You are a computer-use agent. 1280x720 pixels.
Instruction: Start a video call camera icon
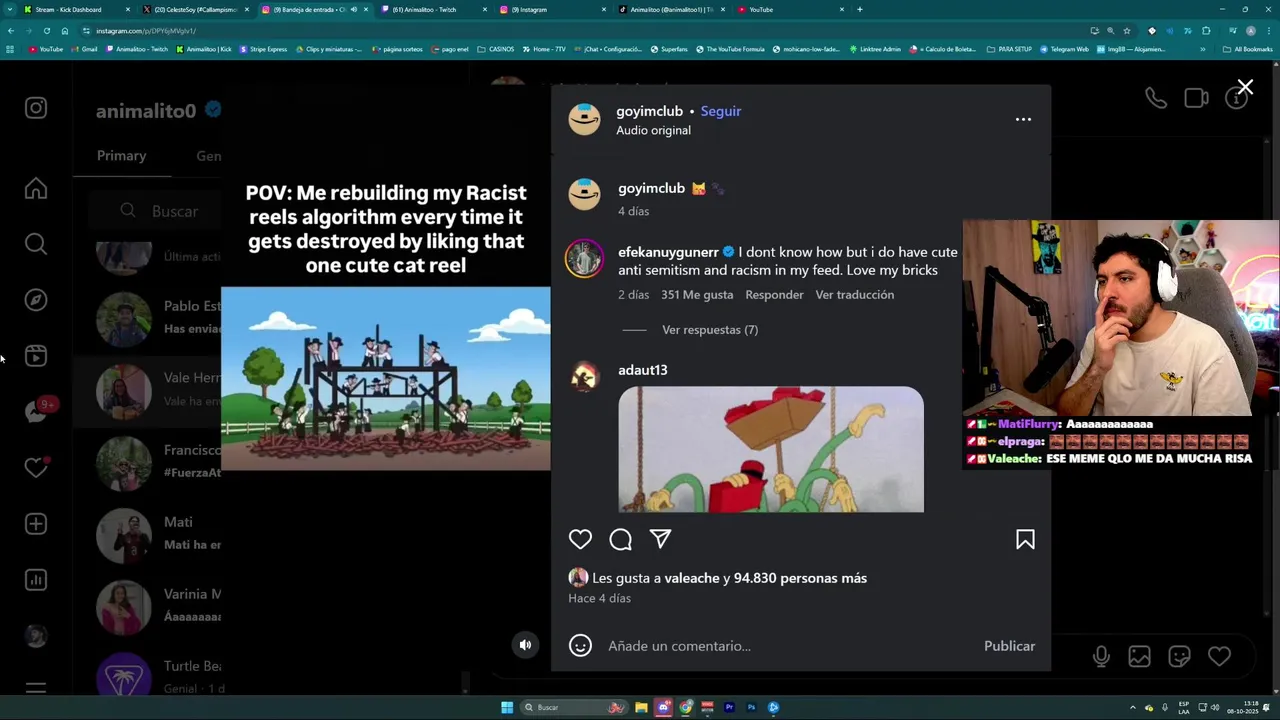[1196, 98]
